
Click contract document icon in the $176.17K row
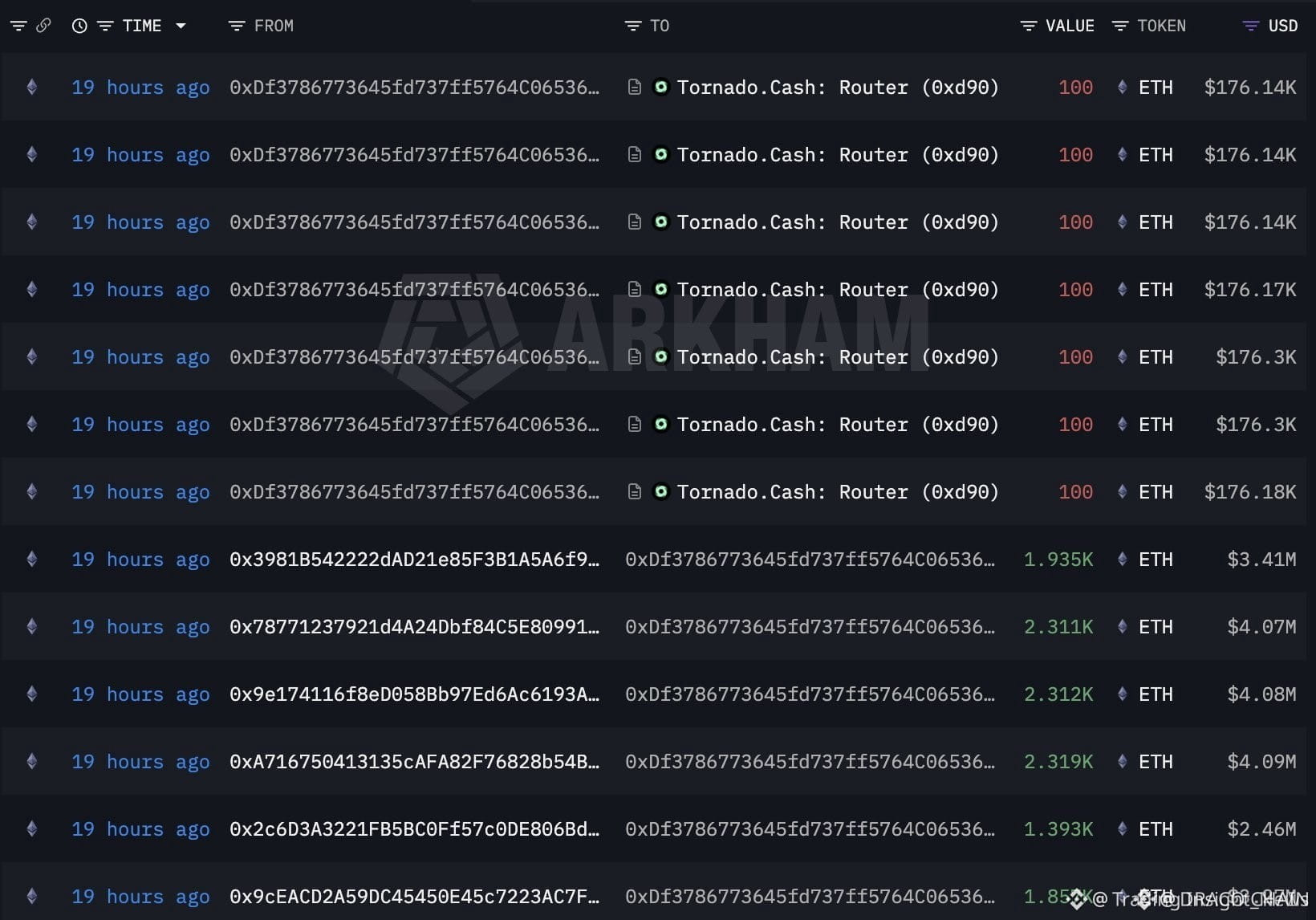(x=634, y=289)
